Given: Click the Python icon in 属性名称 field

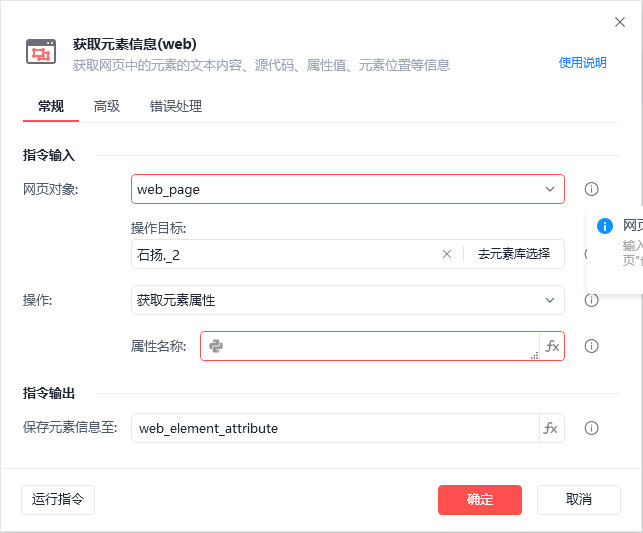Looking at the screenshot, I should pos(216,346).
